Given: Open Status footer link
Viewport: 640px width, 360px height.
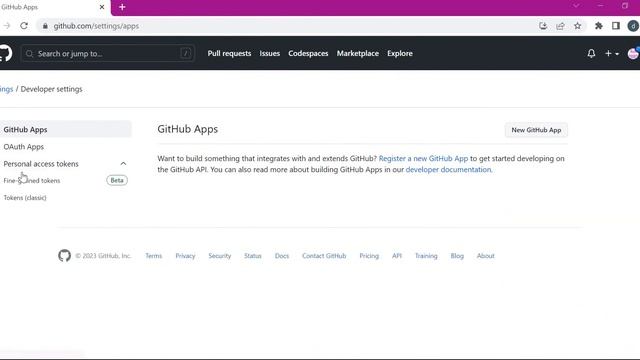Looking at the screenshot, I should [x=253, y=256].
